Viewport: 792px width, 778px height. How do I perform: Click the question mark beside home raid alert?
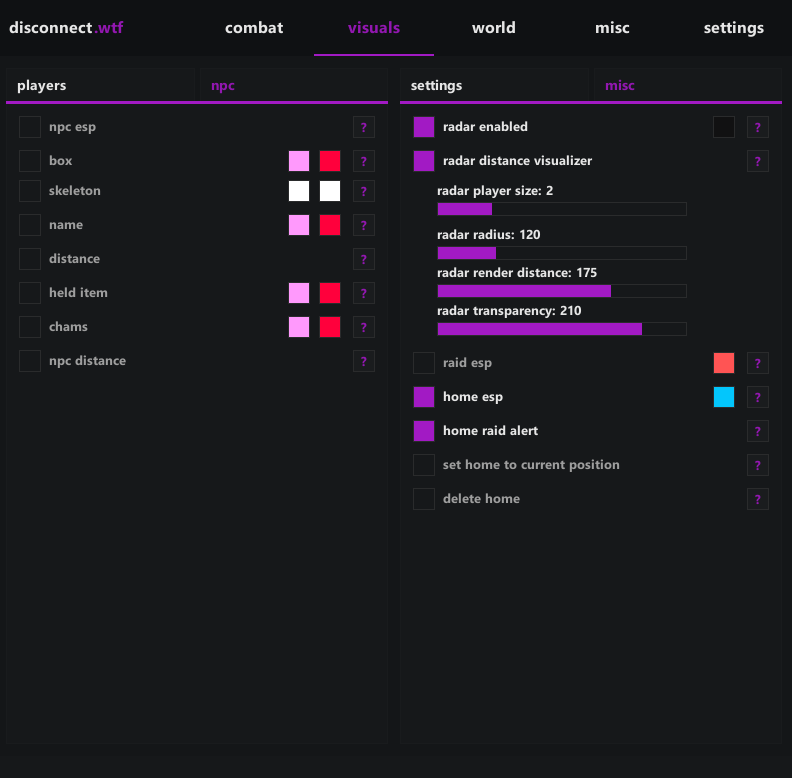(x=758, y=431)
